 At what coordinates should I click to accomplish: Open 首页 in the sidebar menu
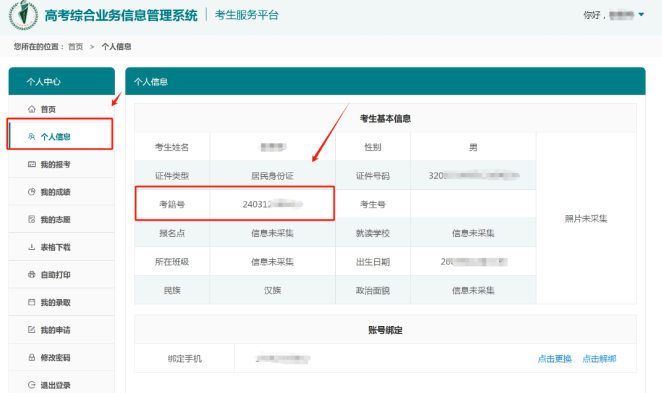click(61, 109)
